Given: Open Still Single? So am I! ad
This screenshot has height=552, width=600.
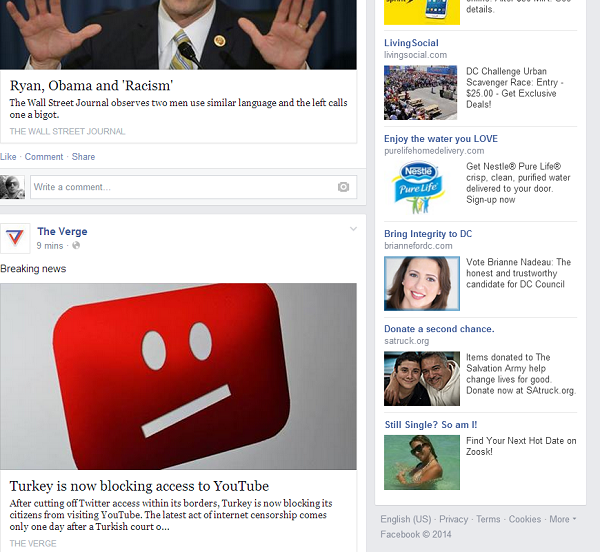Looking at the screenshot, I should click(x=431, y=425).
